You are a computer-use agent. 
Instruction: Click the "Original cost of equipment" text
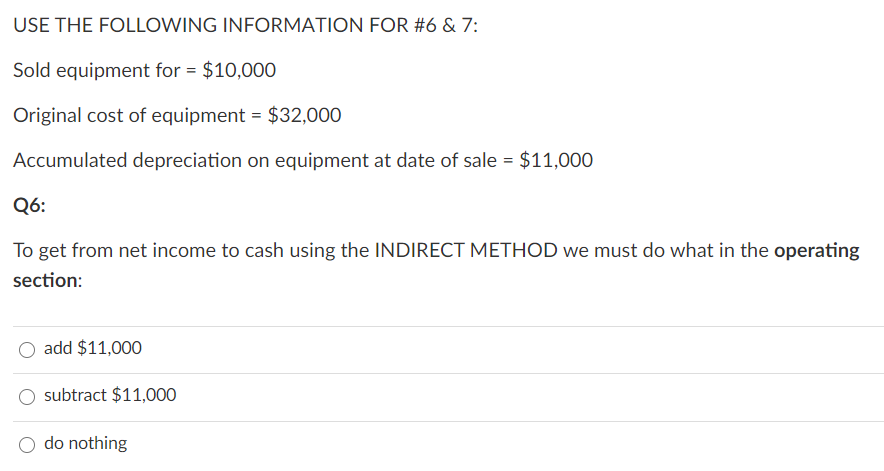(129, 116)
